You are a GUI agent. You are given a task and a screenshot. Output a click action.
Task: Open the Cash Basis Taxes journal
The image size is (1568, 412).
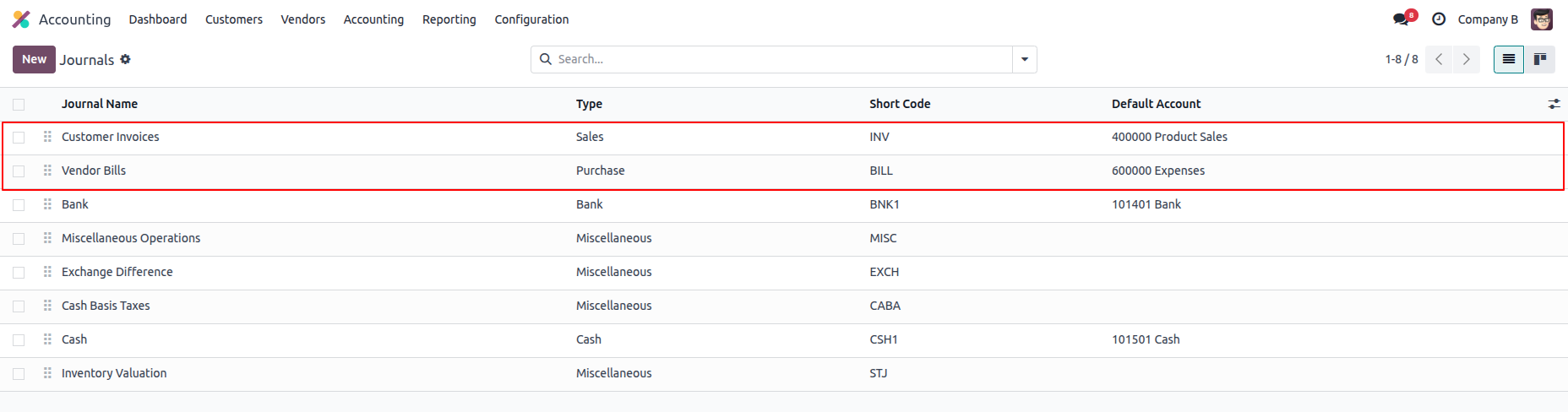pos(106,306)
